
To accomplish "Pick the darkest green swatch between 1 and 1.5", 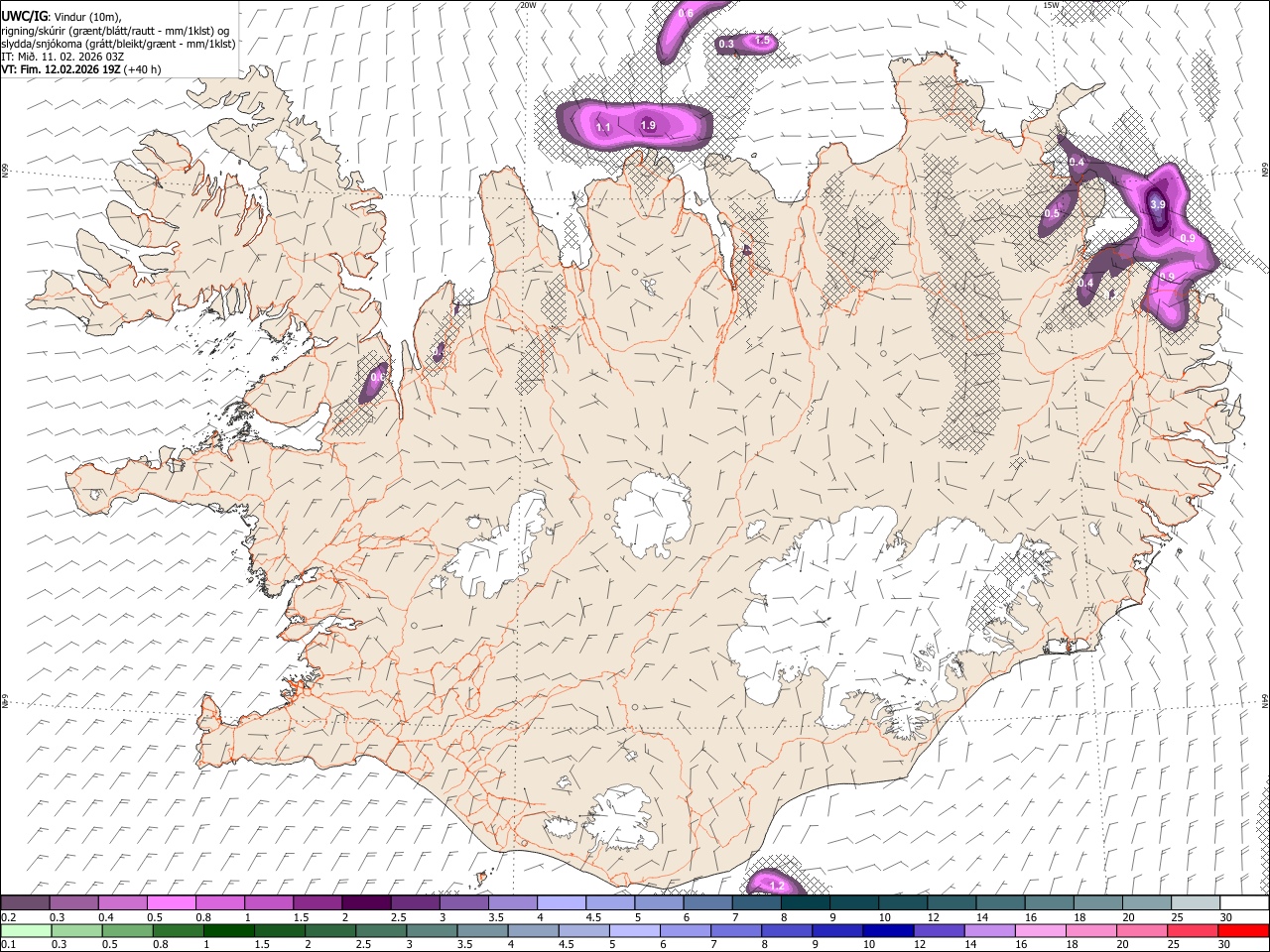I will tap(228, 930).
